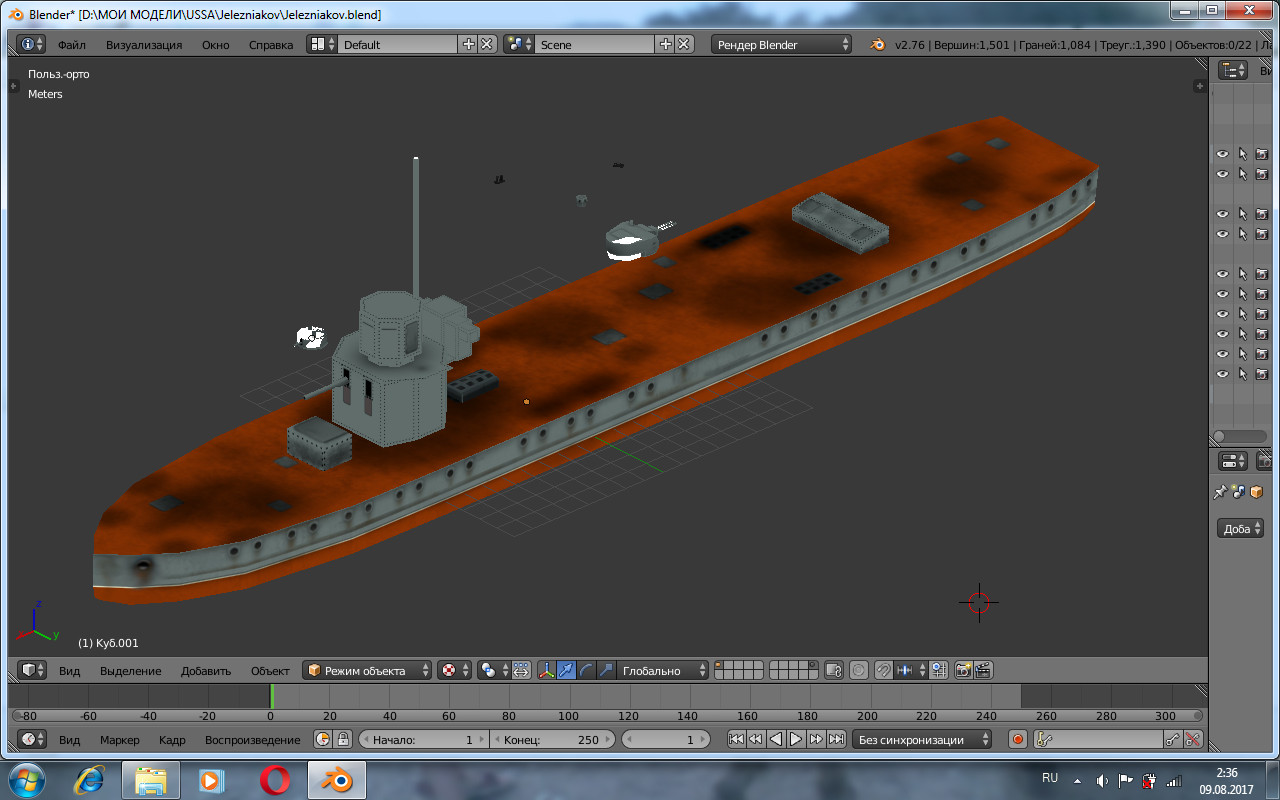Toggle visibility eye of first outliner object
The image size is (1280, 800).
coord(1222,154)
